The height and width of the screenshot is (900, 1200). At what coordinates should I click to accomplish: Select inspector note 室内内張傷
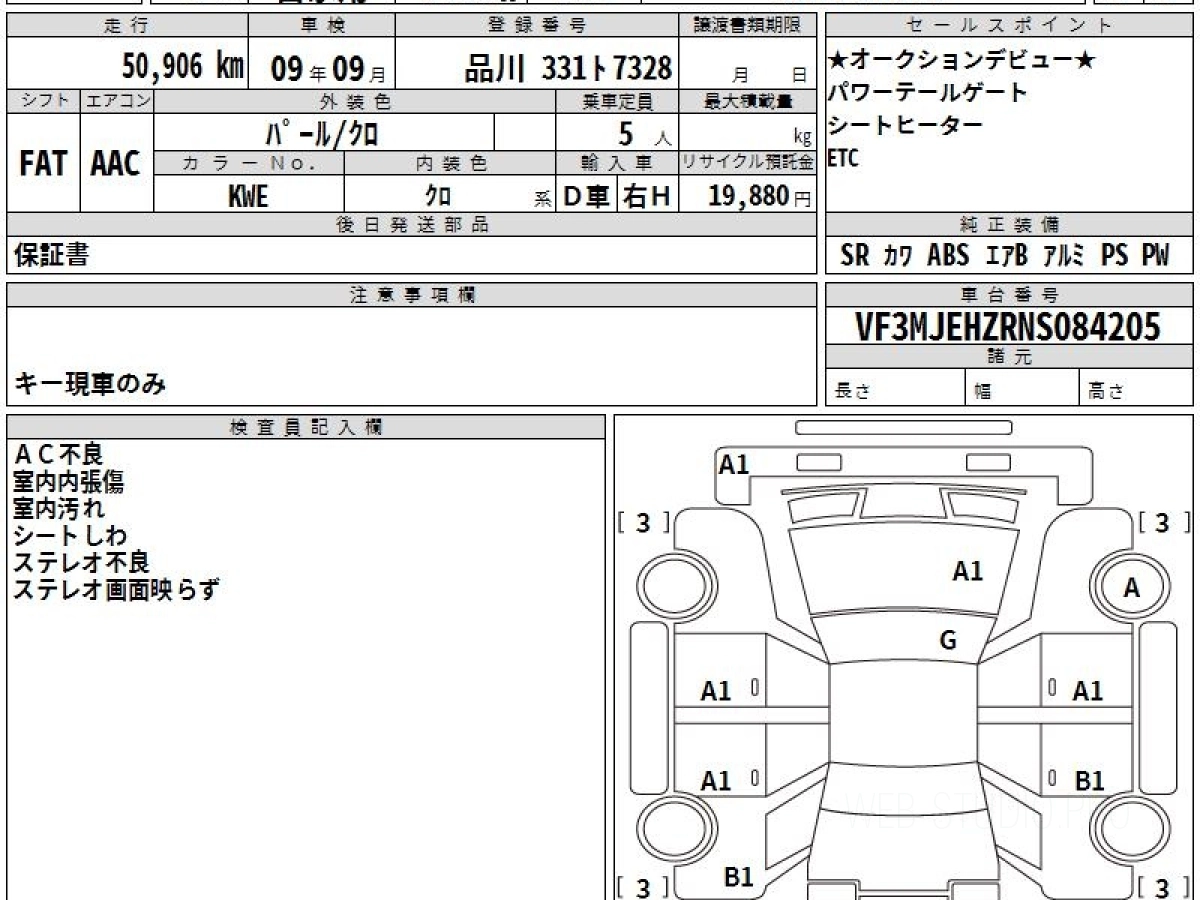pos(68,482)
